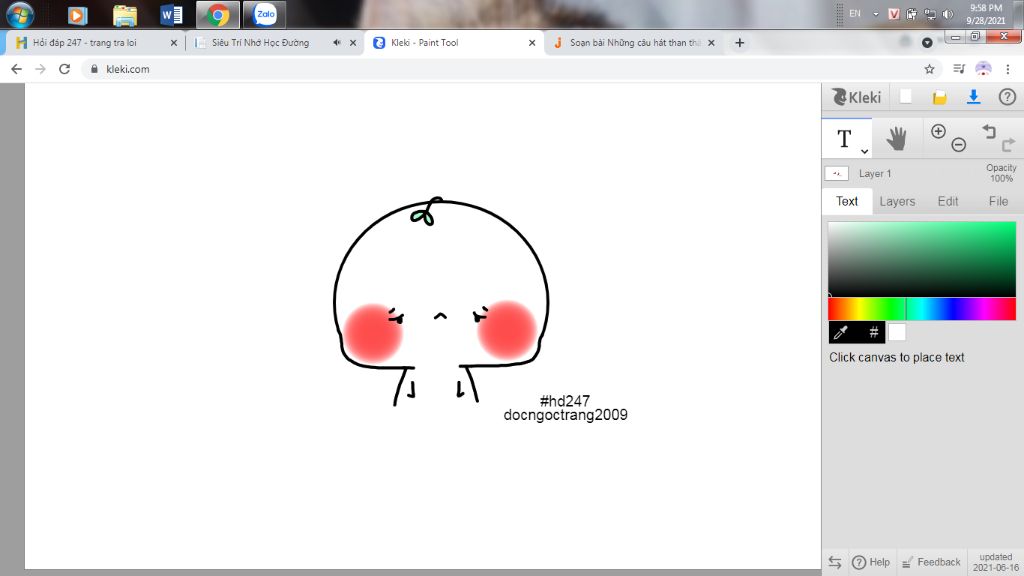
Task: View site lock information
Action: 94,69
